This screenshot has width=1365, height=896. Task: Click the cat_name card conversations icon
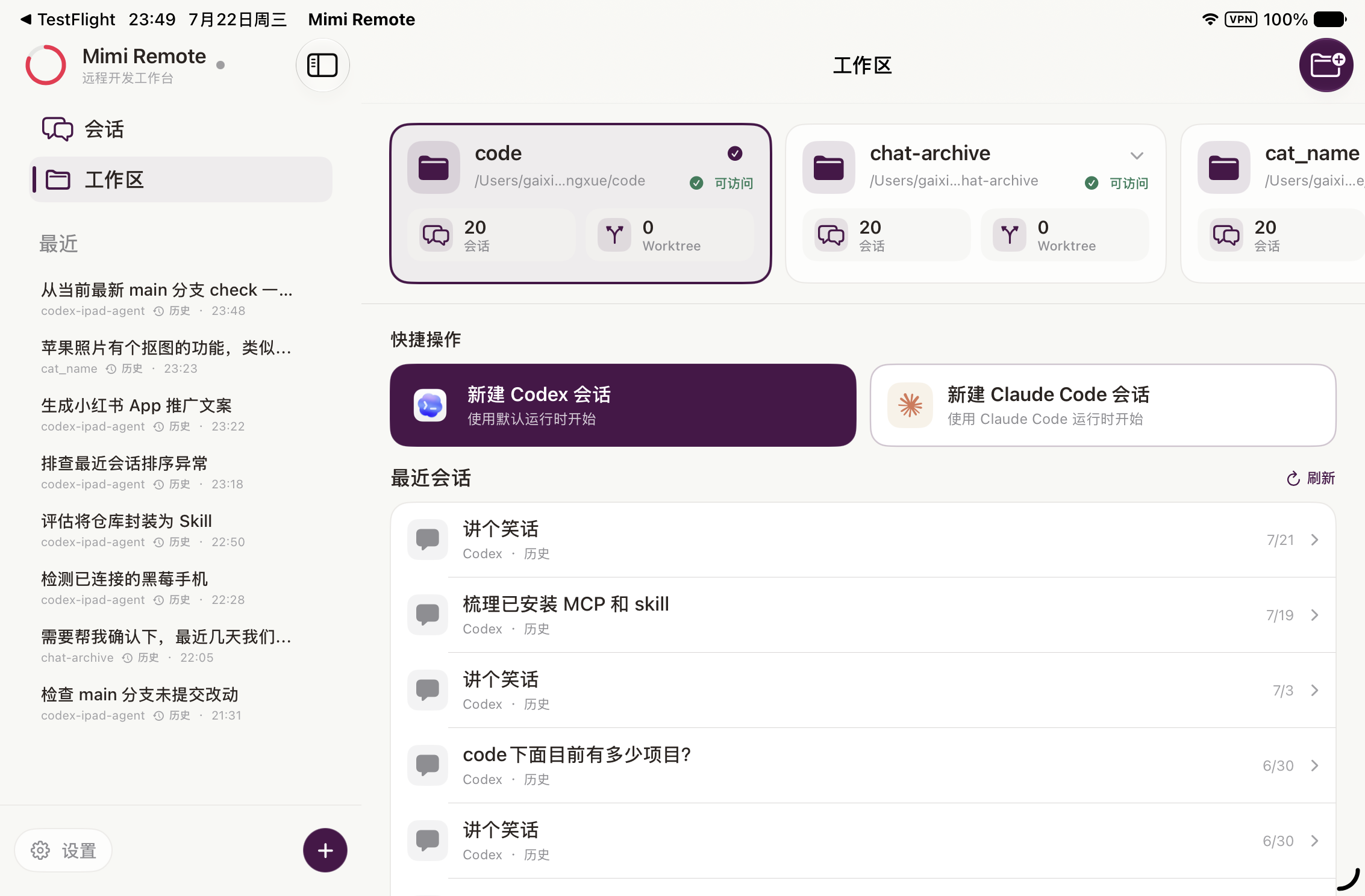point(1226,235)
